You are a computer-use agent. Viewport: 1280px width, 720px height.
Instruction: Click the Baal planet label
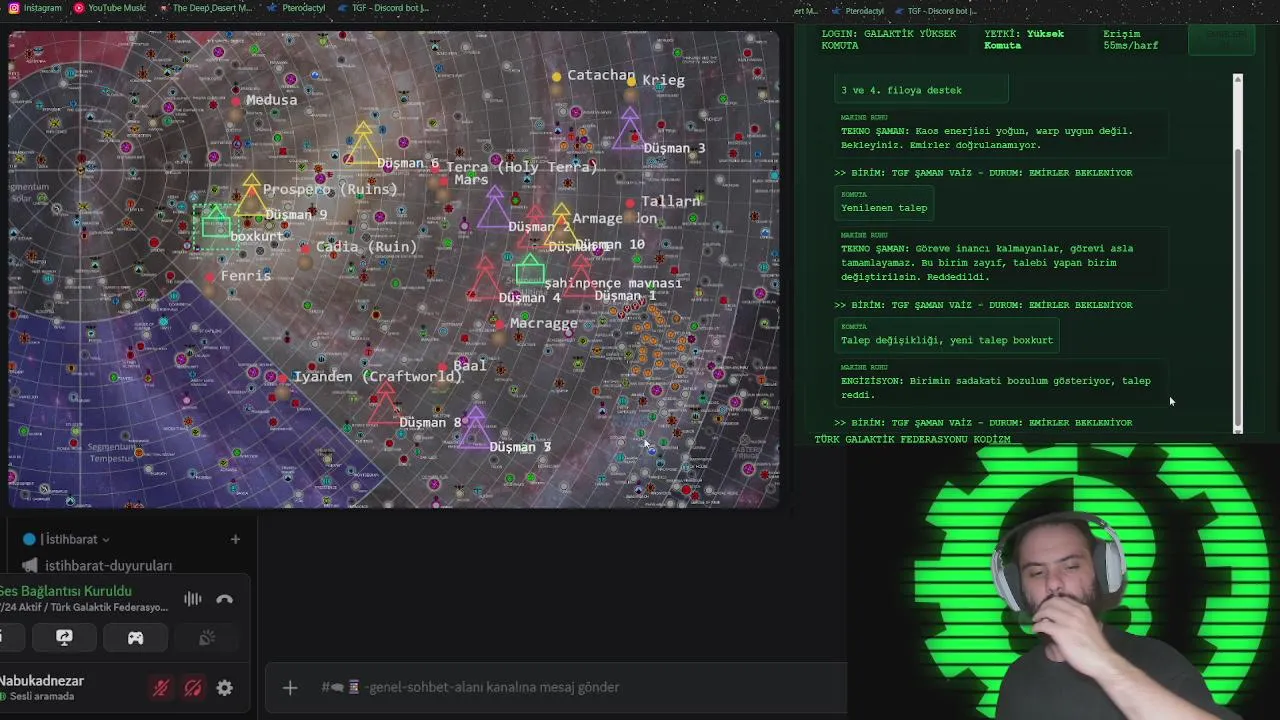coord(470,365)
